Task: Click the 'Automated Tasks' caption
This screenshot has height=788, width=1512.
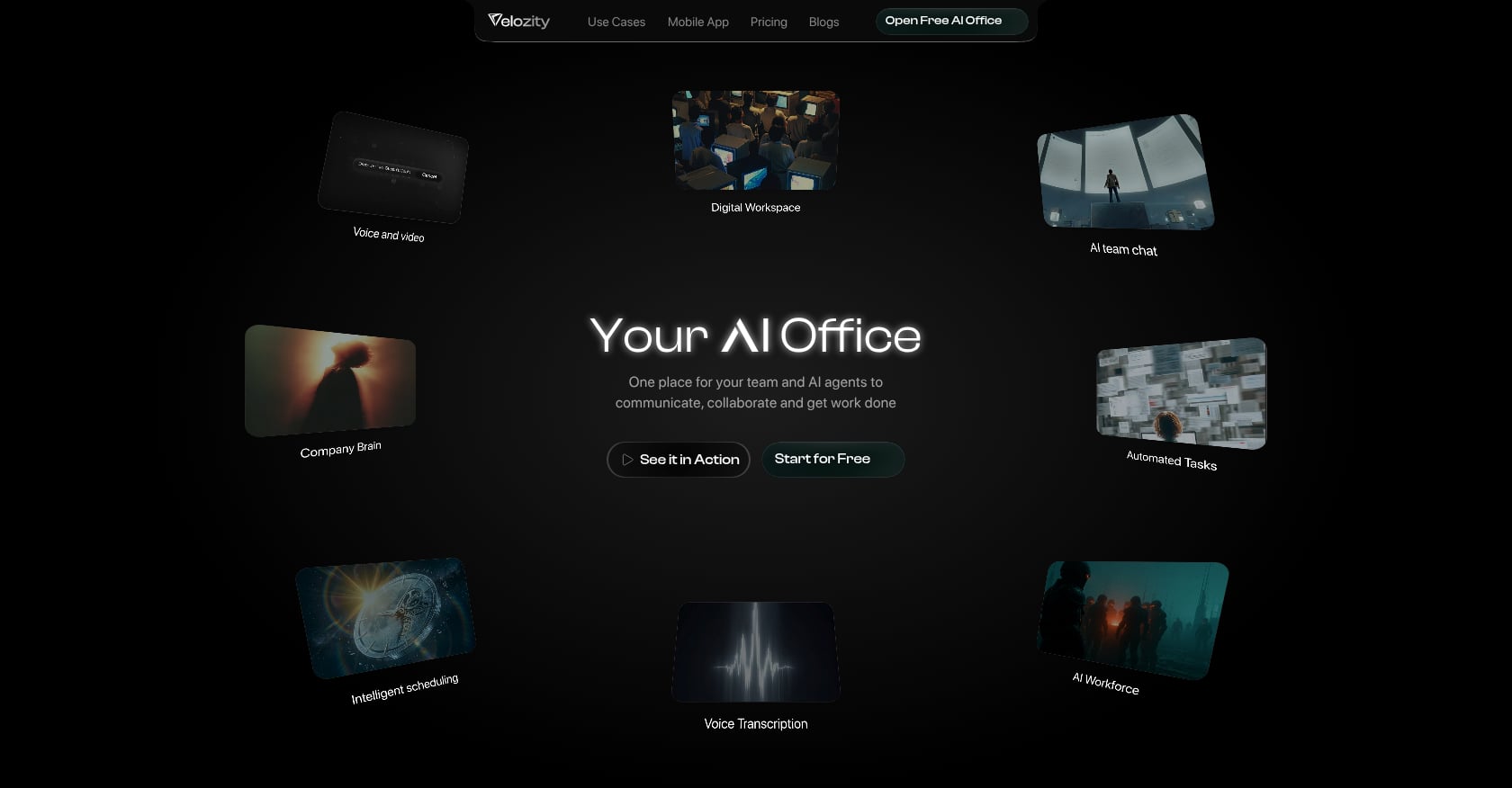Action: 1172,461
